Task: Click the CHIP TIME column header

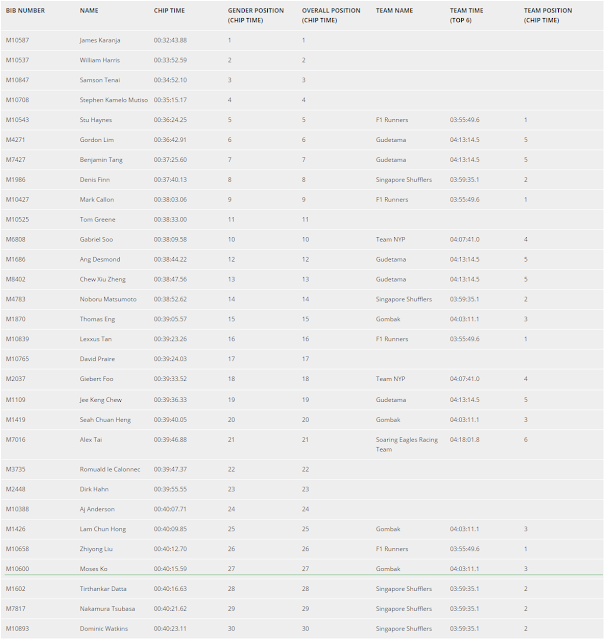Action: coord(169,11)
